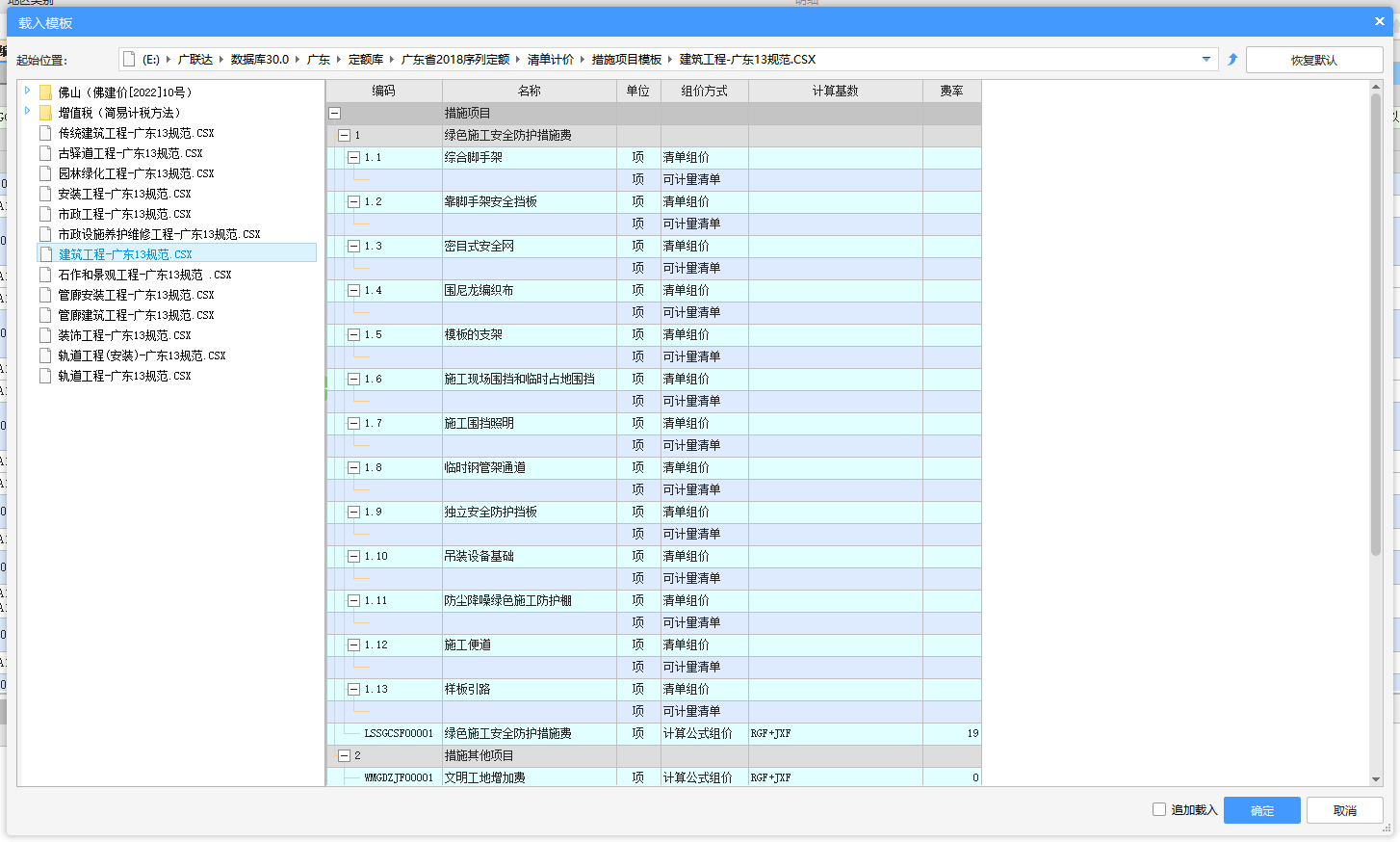Select file 石作和景观工程-广东13规范.CSX

point(144,275)
